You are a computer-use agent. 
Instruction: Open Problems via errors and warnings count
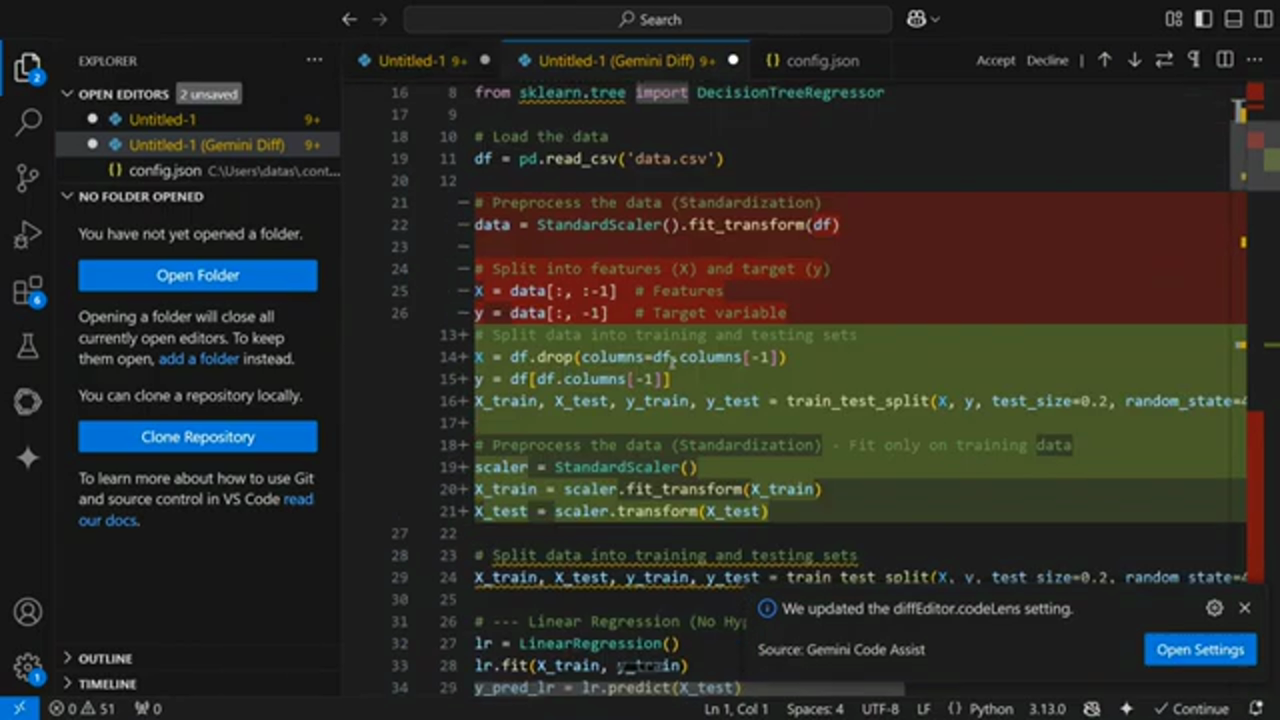pyautogui.click(x=83, y=709)
